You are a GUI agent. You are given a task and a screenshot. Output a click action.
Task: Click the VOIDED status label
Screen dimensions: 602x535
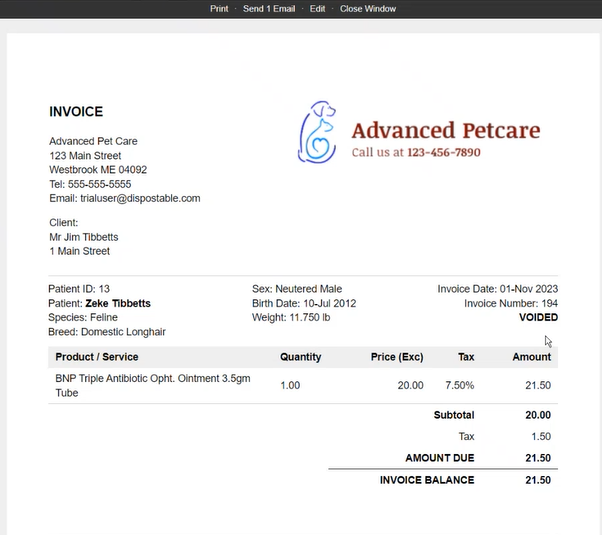click(538, 317)
